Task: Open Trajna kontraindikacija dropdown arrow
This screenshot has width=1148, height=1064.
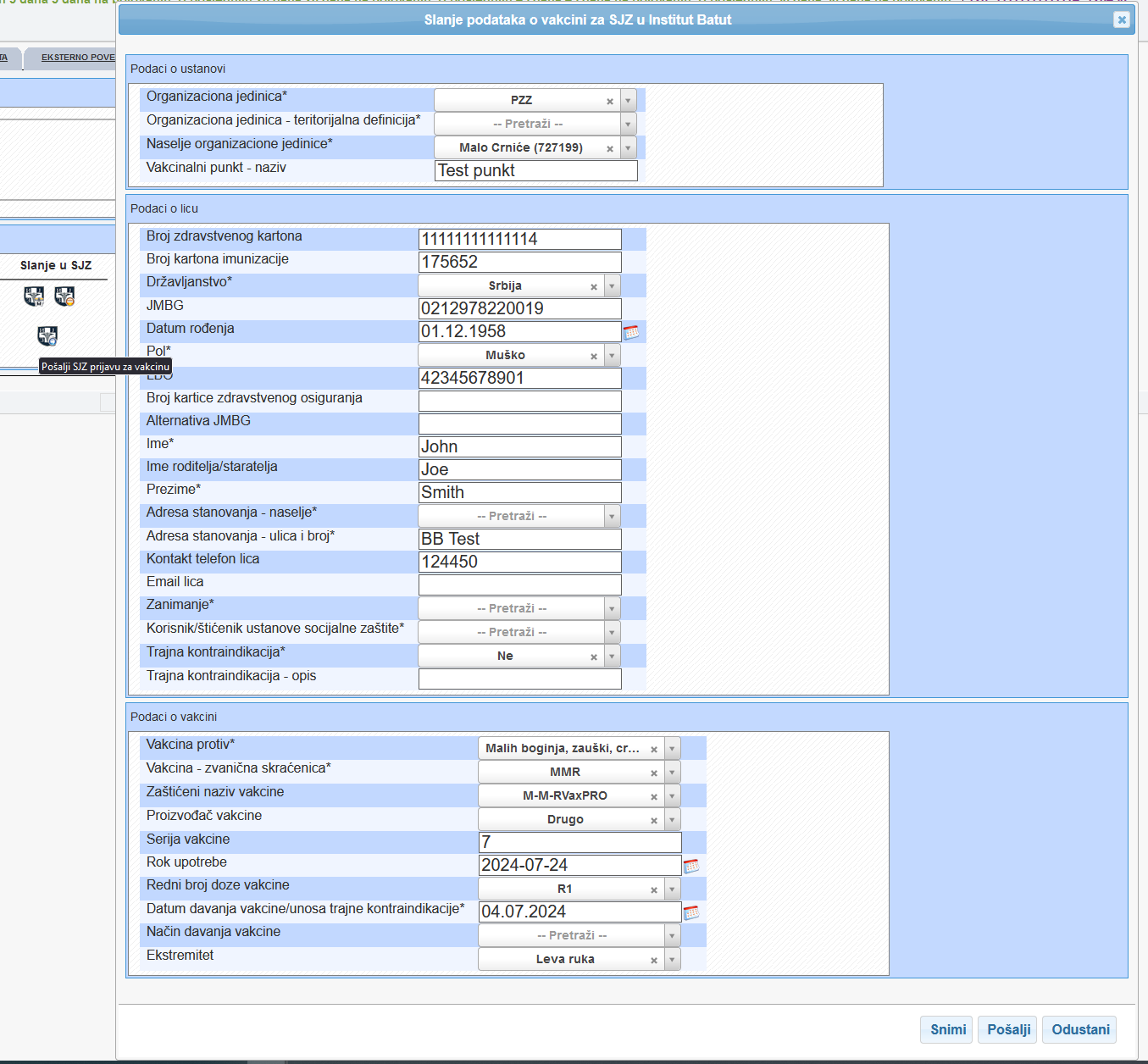Action: point(612,656)
